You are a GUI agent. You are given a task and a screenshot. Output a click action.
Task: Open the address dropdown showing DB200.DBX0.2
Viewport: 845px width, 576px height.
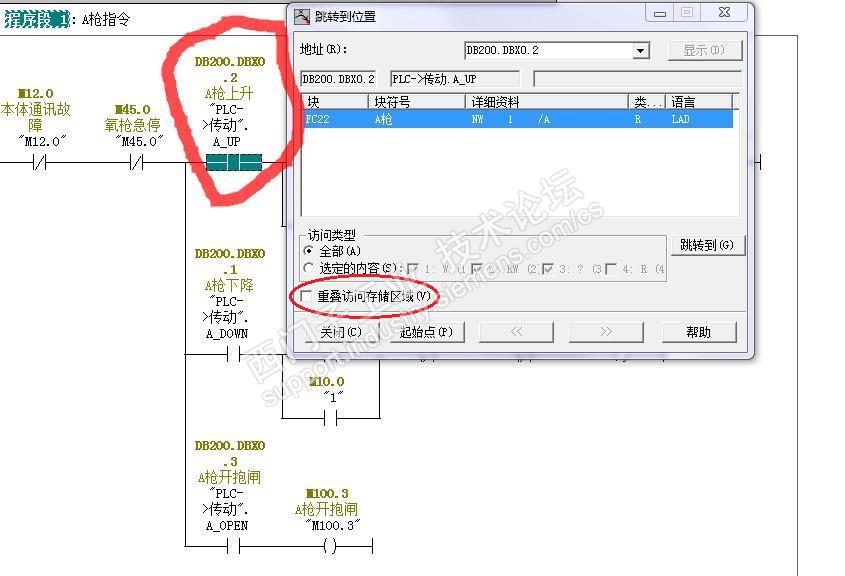(640, 51)
